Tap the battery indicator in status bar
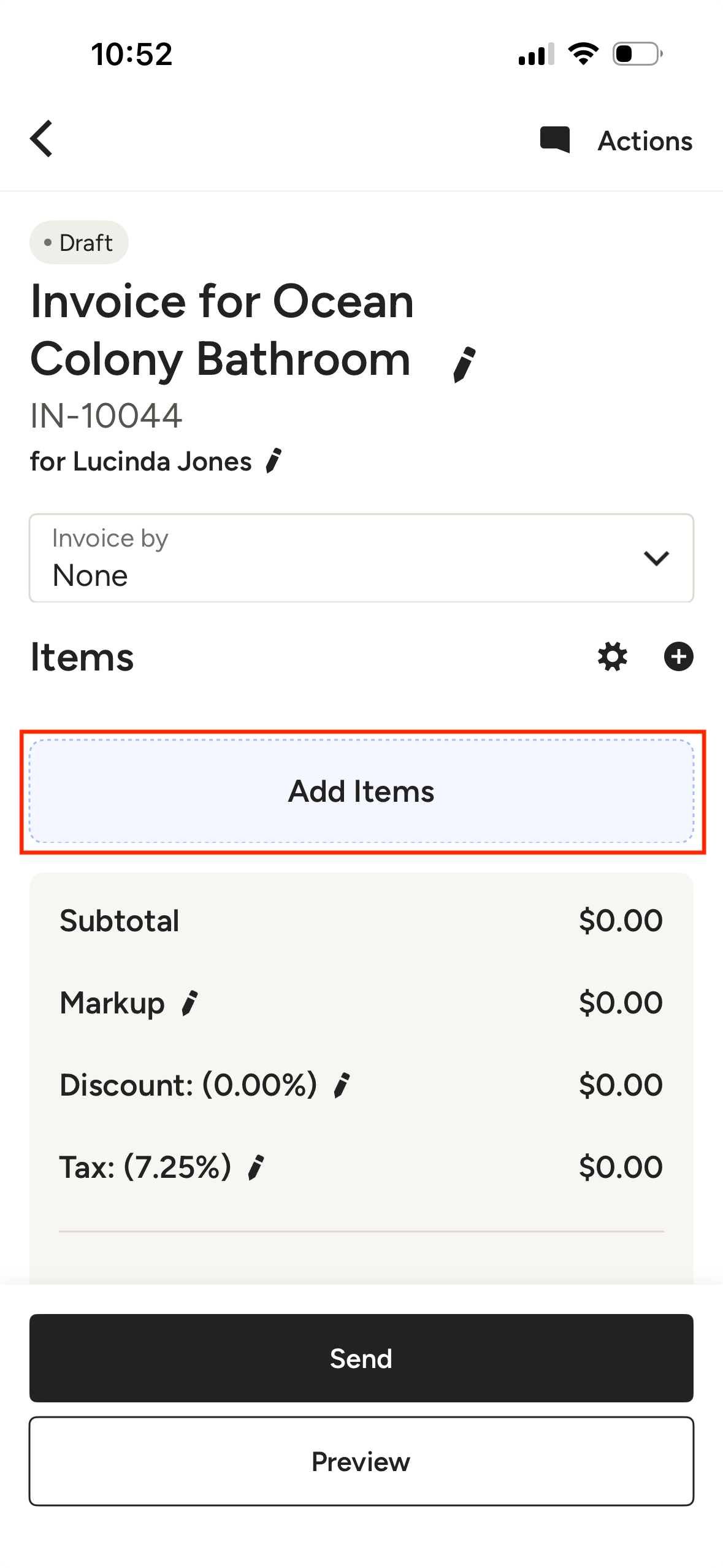Viewport: 723px width, 1568px height. (637, 54)
